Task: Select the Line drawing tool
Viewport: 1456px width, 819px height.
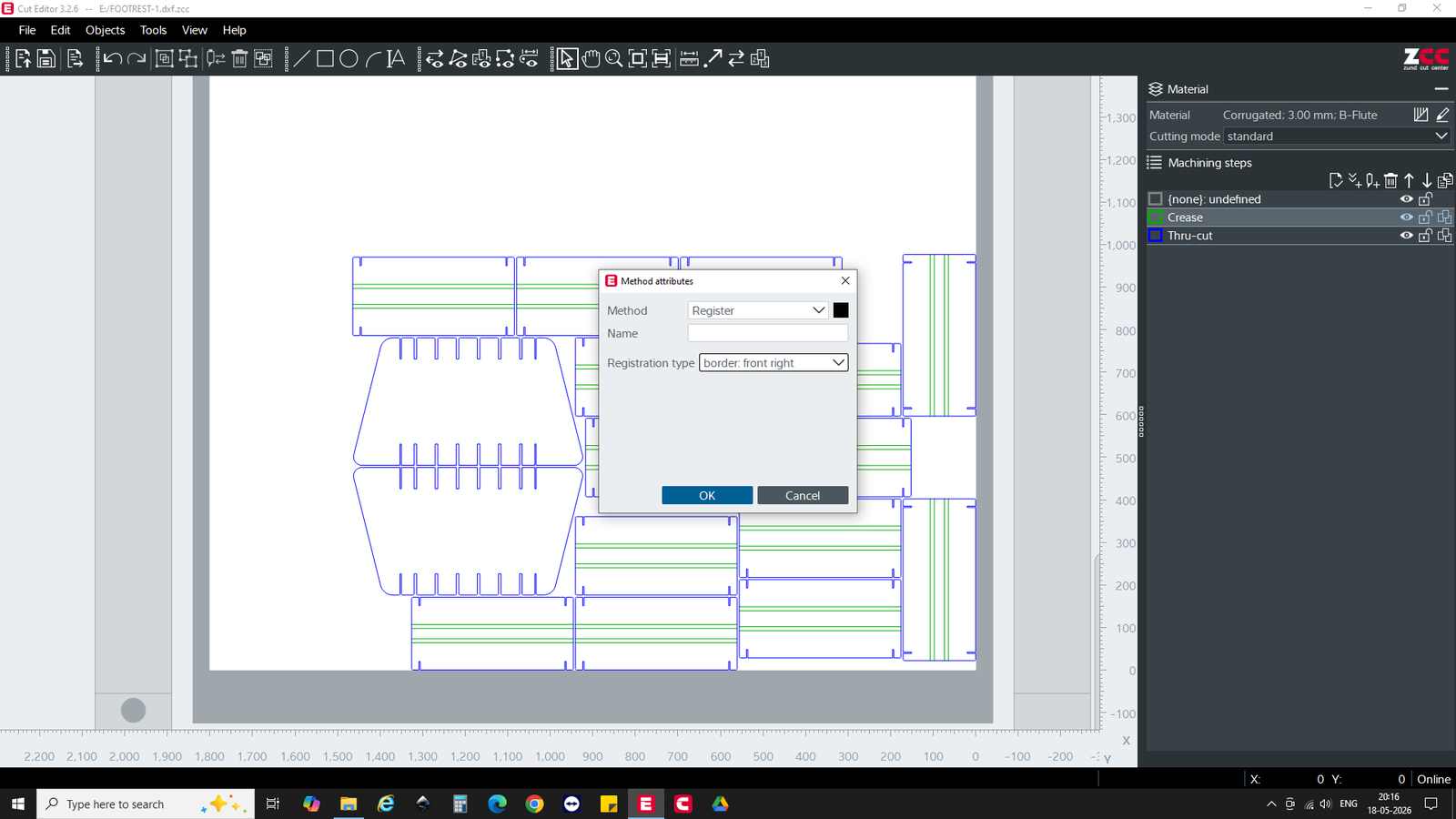Action: (301, 59)
